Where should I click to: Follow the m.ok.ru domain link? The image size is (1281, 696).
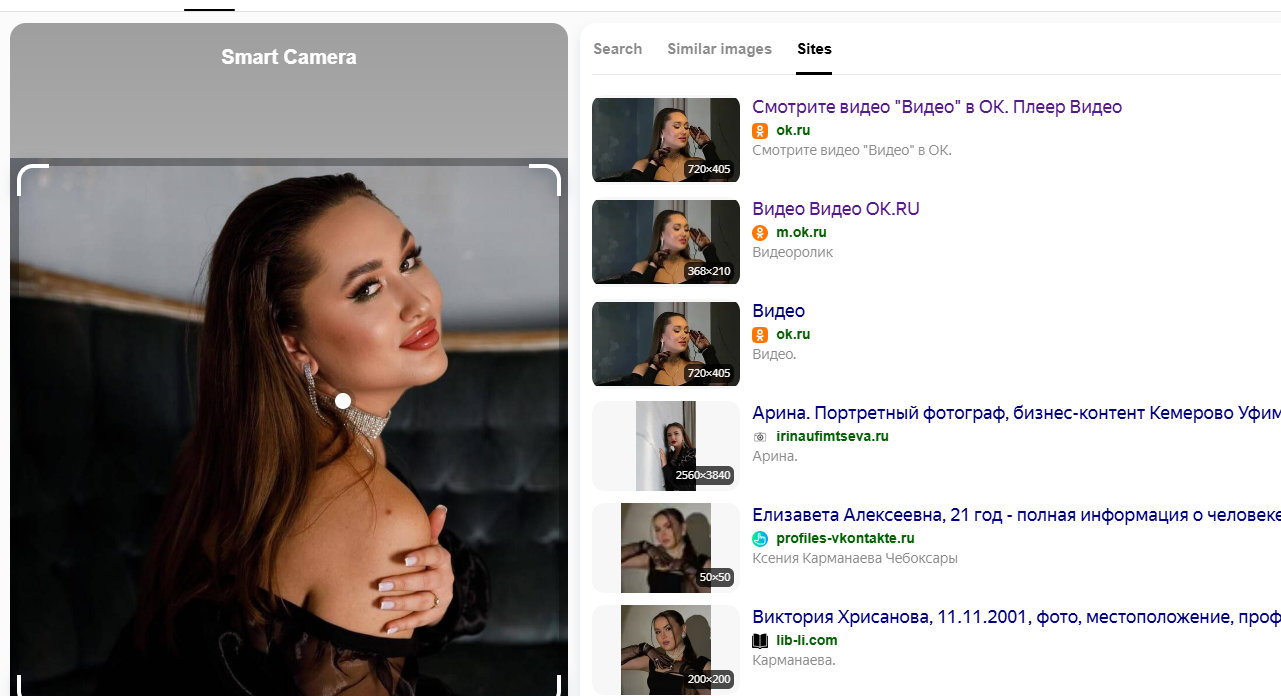click(x=801, y=233)
